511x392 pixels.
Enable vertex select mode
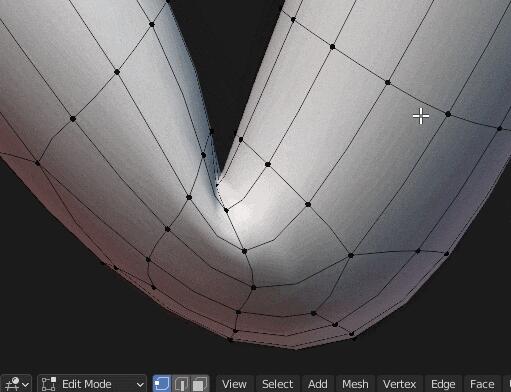(162, 384)
